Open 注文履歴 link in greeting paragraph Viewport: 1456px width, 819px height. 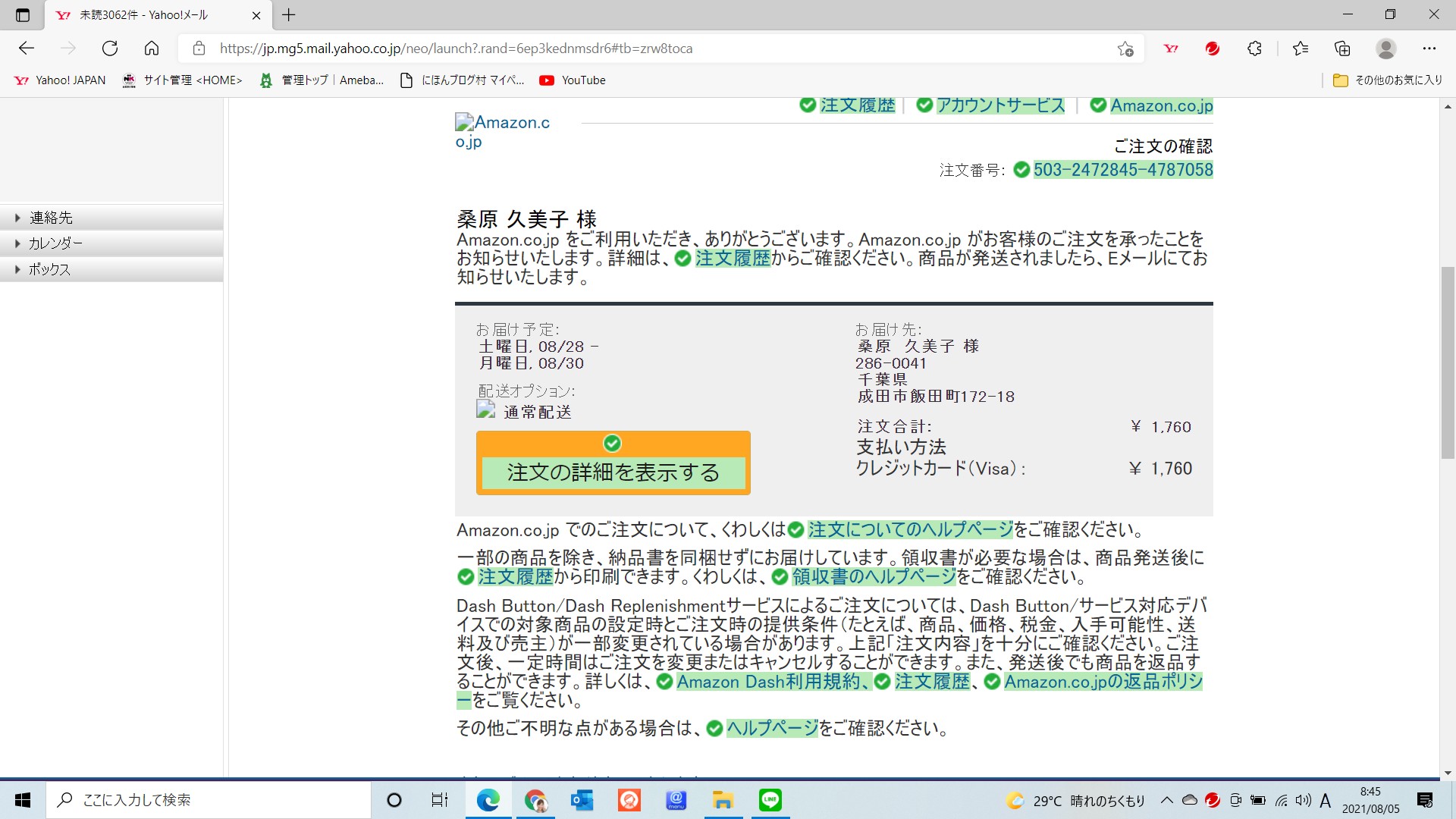pos(733,259)
